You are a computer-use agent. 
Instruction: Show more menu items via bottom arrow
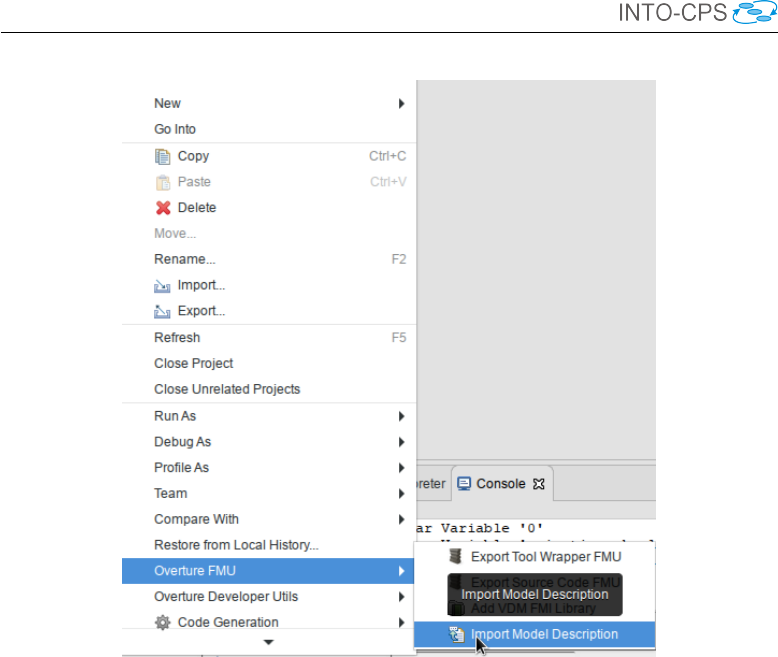coord(268,642)
